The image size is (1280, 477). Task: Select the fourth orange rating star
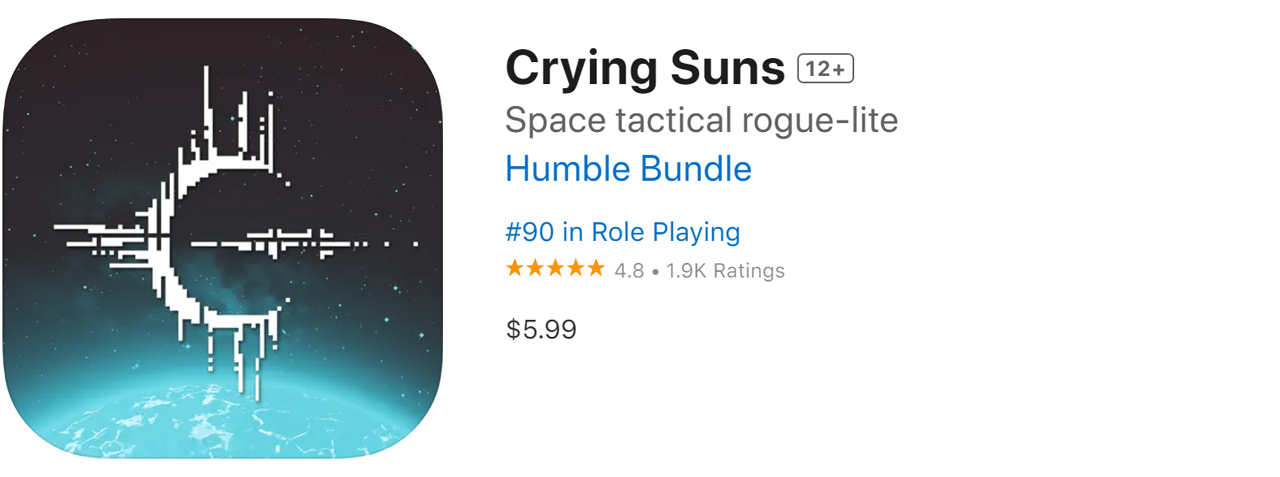tap(575, 269)
